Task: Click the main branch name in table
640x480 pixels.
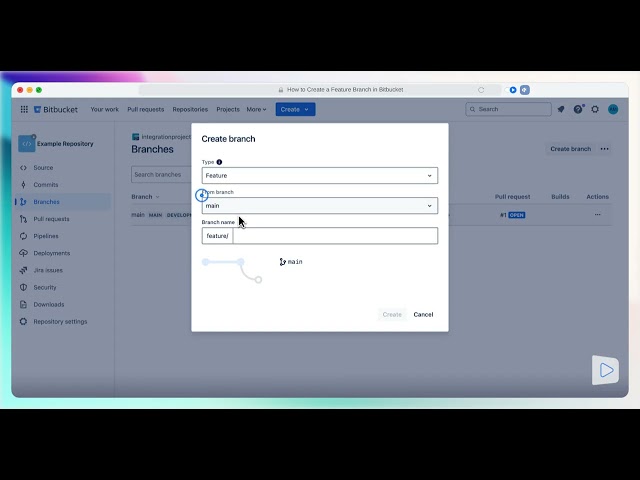Action: (x=138, y=215)
